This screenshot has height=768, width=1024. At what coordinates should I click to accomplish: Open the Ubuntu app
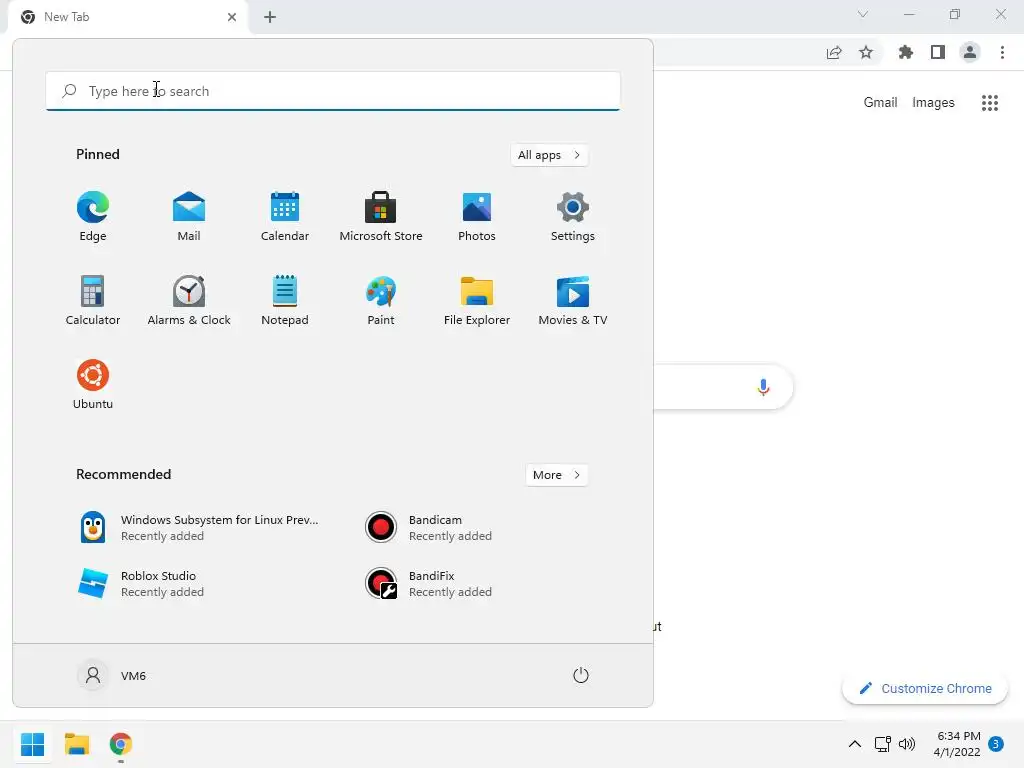tap(93, 385)
